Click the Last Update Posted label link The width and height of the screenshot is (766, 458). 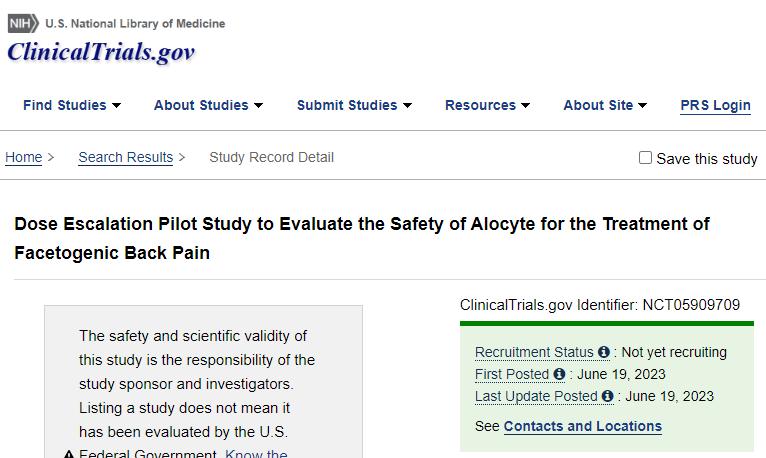coord(536,397)
